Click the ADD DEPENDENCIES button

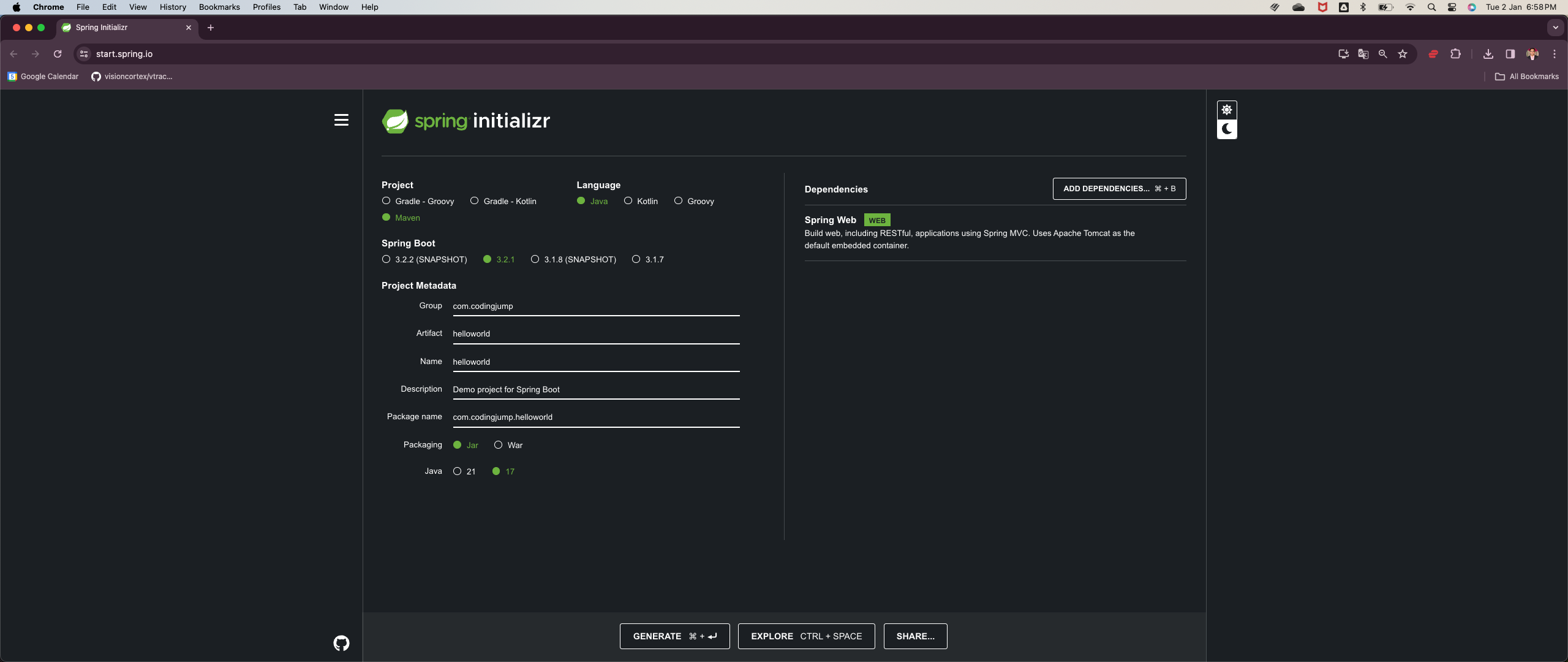tap(1118, 188)
